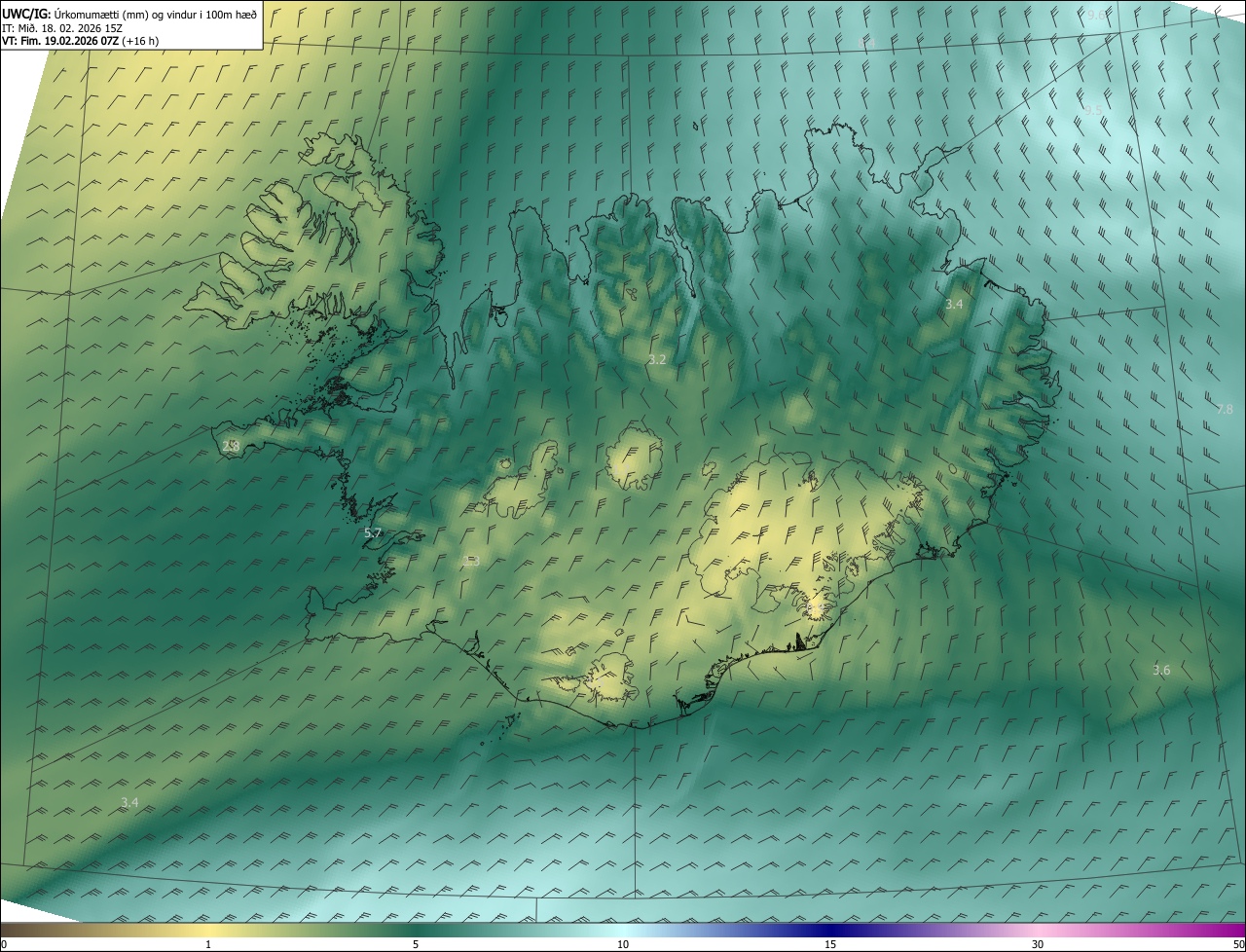Viewport: 1246px width, 952px height.
Task: Click the 9.6 value label on the map
Action: (x=1096, y=15)
